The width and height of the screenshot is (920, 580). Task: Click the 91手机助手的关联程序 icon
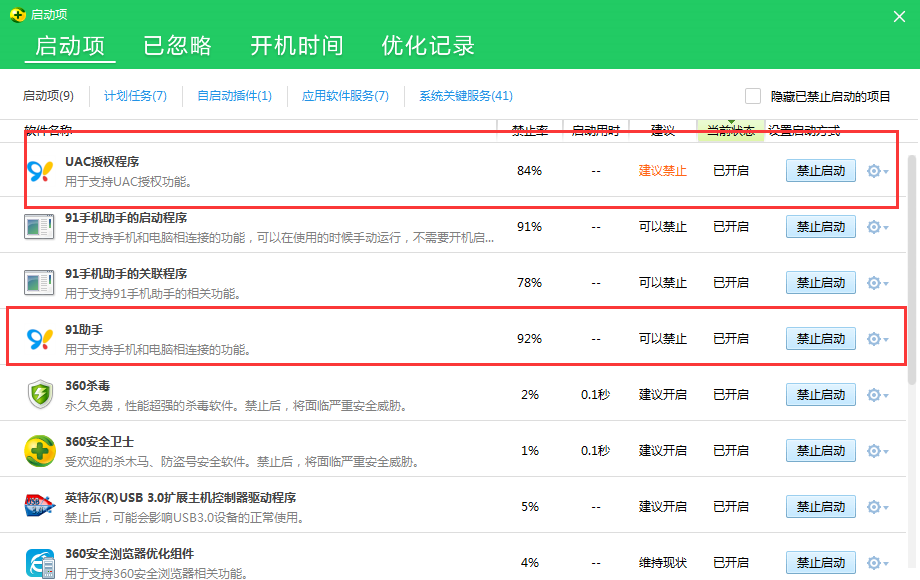pyautogui.click(x=37, y=281)
